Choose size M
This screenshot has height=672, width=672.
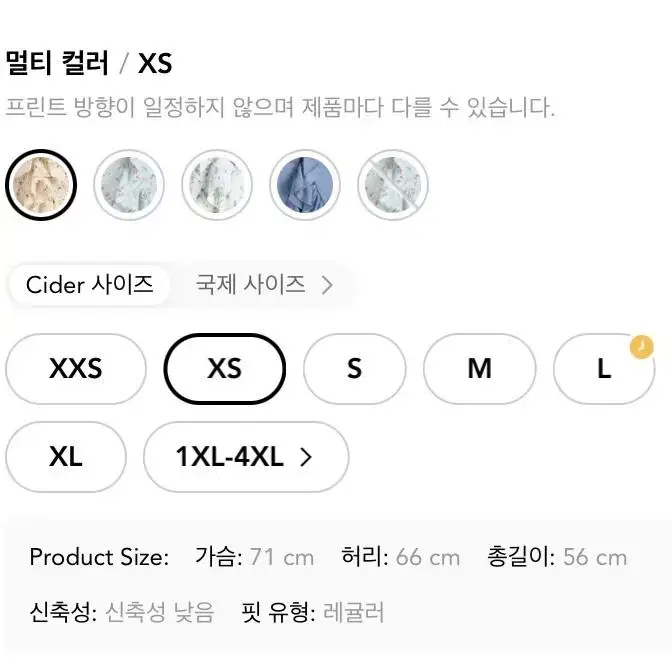tap(480, 369)
